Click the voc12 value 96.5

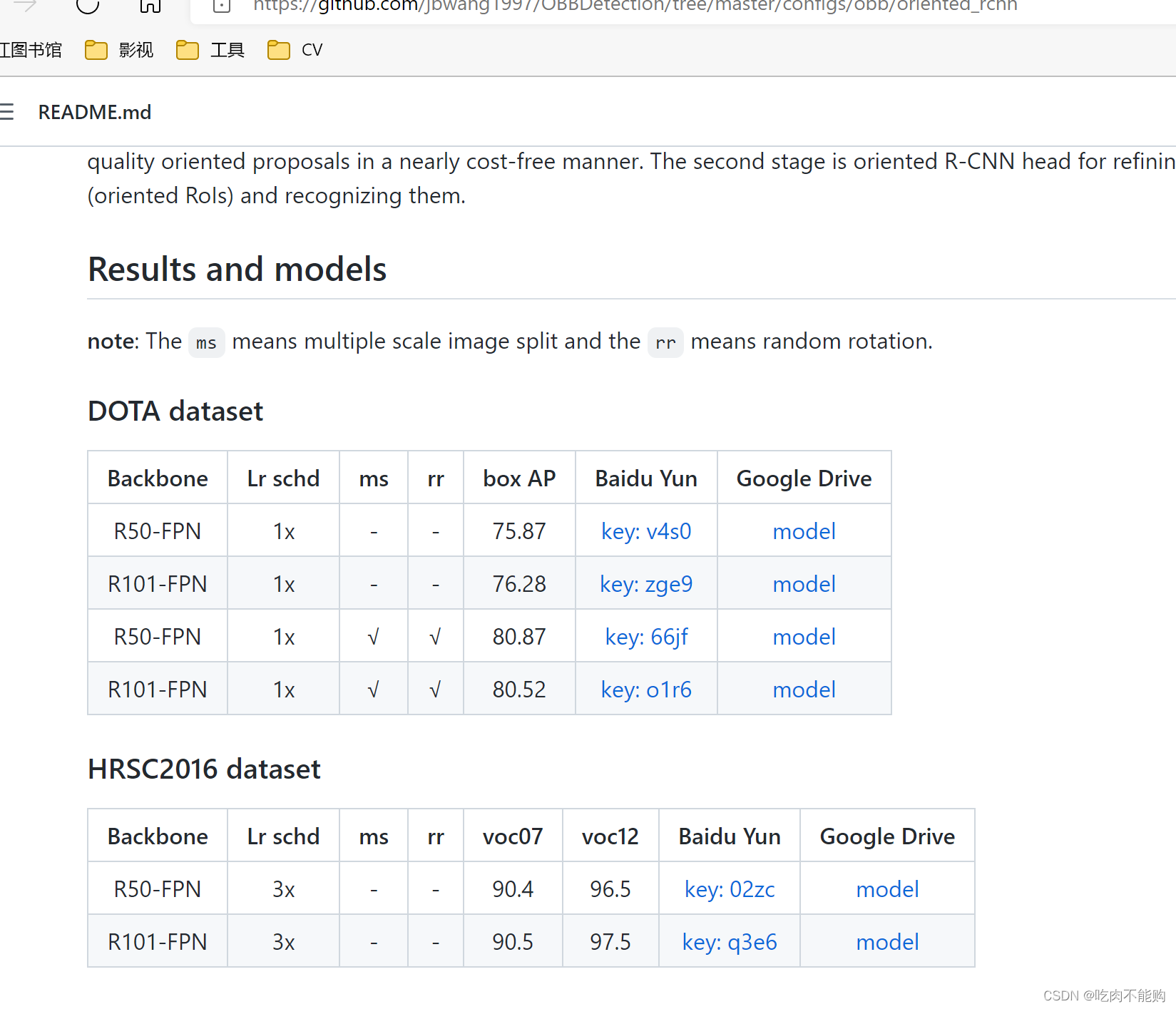coord(610,889)
